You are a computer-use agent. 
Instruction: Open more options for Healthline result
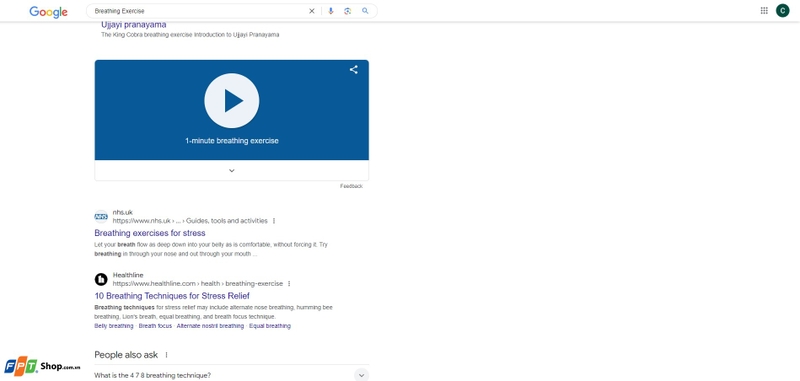[x=289, y=284]
